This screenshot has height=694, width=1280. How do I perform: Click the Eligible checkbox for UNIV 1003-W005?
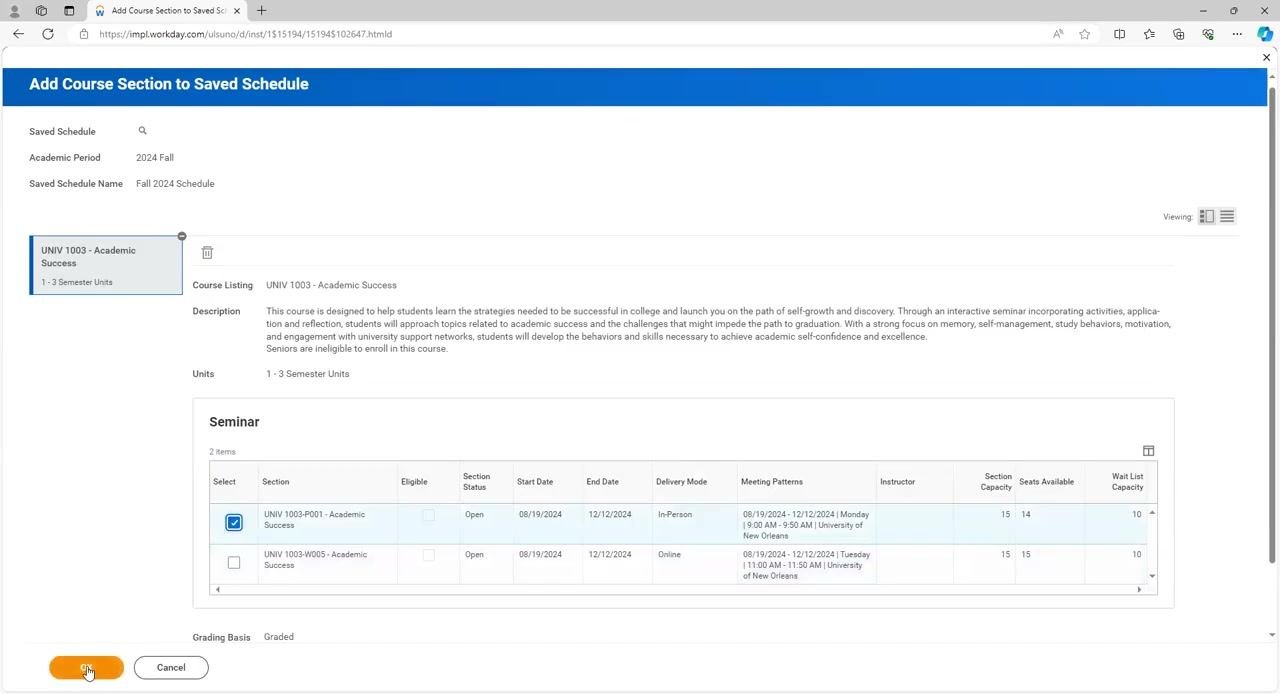[428, 555]
